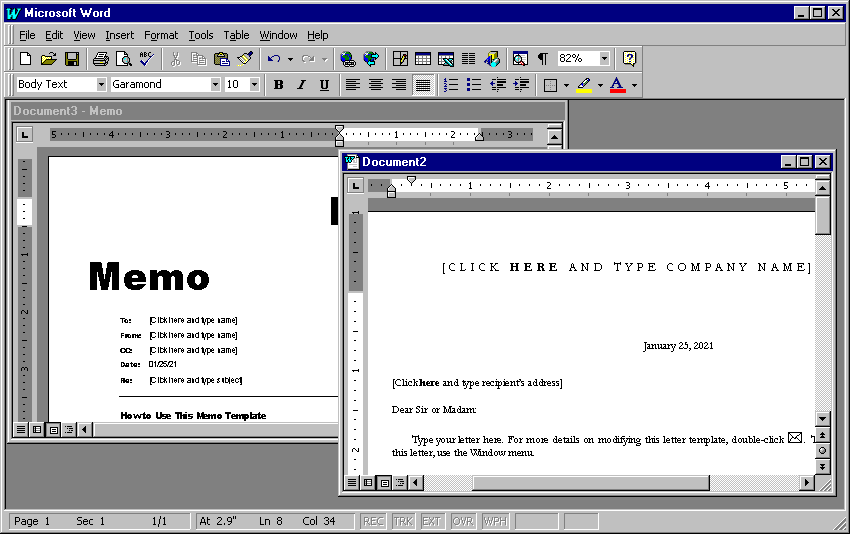Screen dimensions: 850x534
Task: Open Print Preview from the toolbar
Action: 124,59
